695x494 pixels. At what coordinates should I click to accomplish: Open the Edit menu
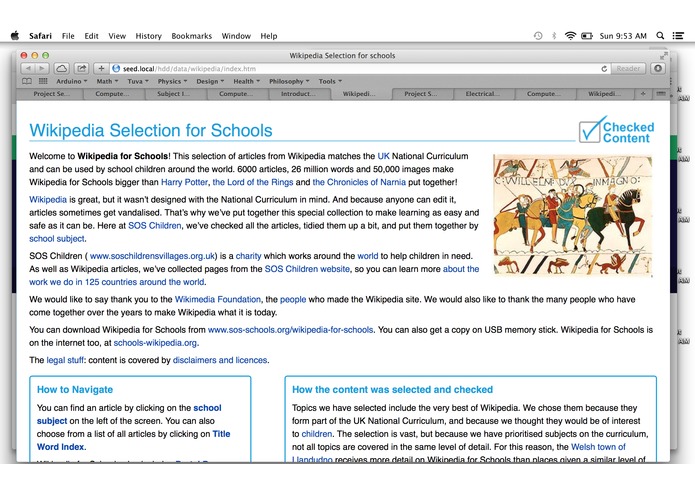91,36
